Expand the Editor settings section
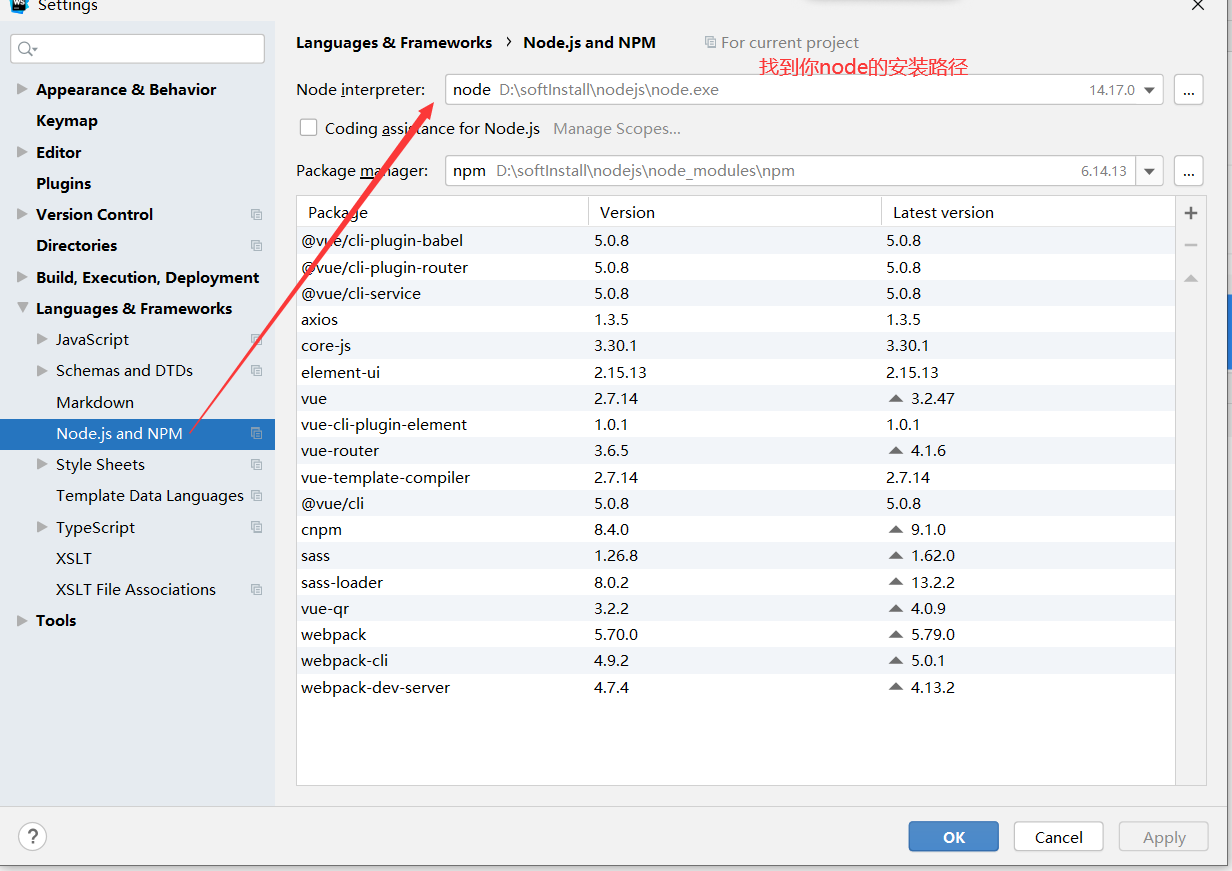1232x871 pixels. tap(22, 152)
